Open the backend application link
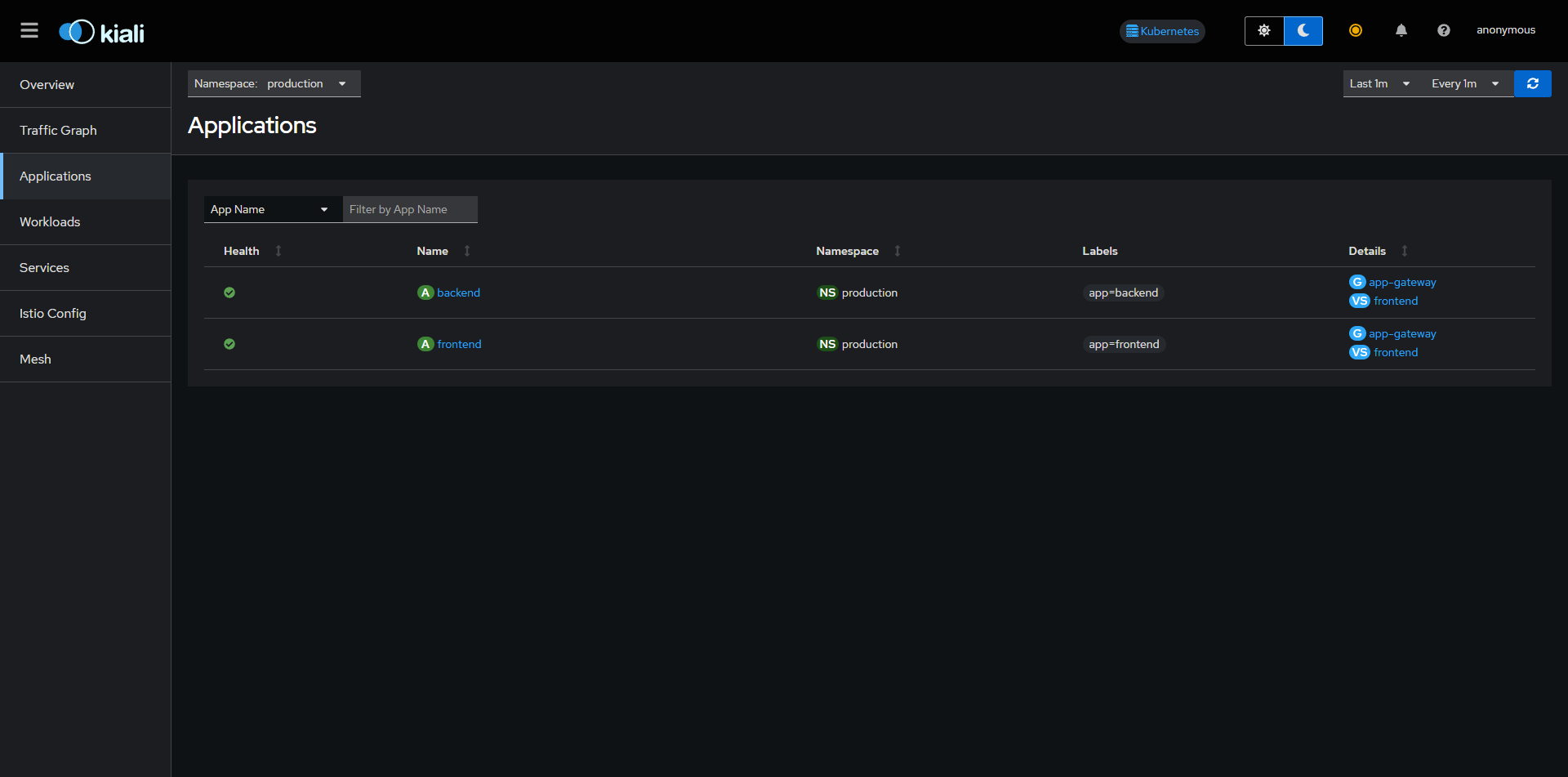This screenshot has width=1568, height=777. [458, 293]
